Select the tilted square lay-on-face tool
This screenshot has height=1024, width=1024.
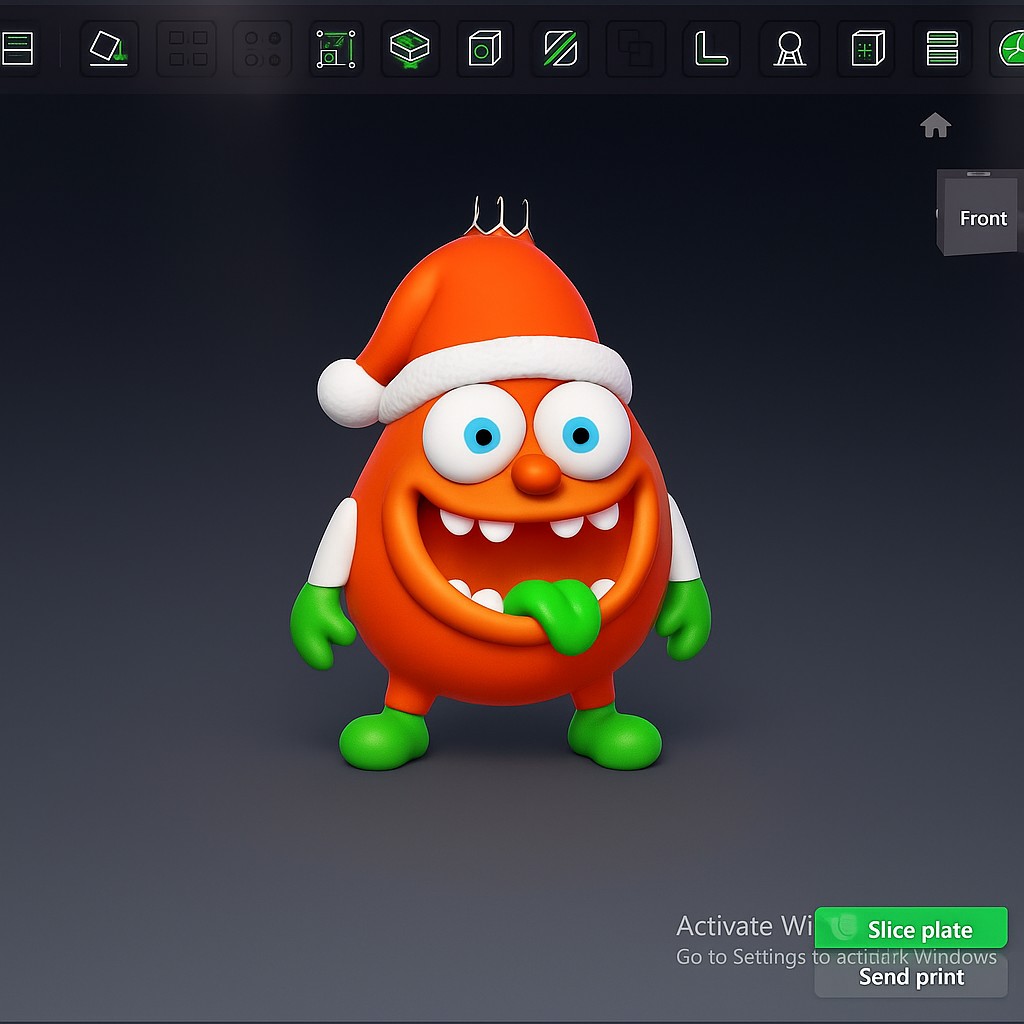[x=108, y=47]
